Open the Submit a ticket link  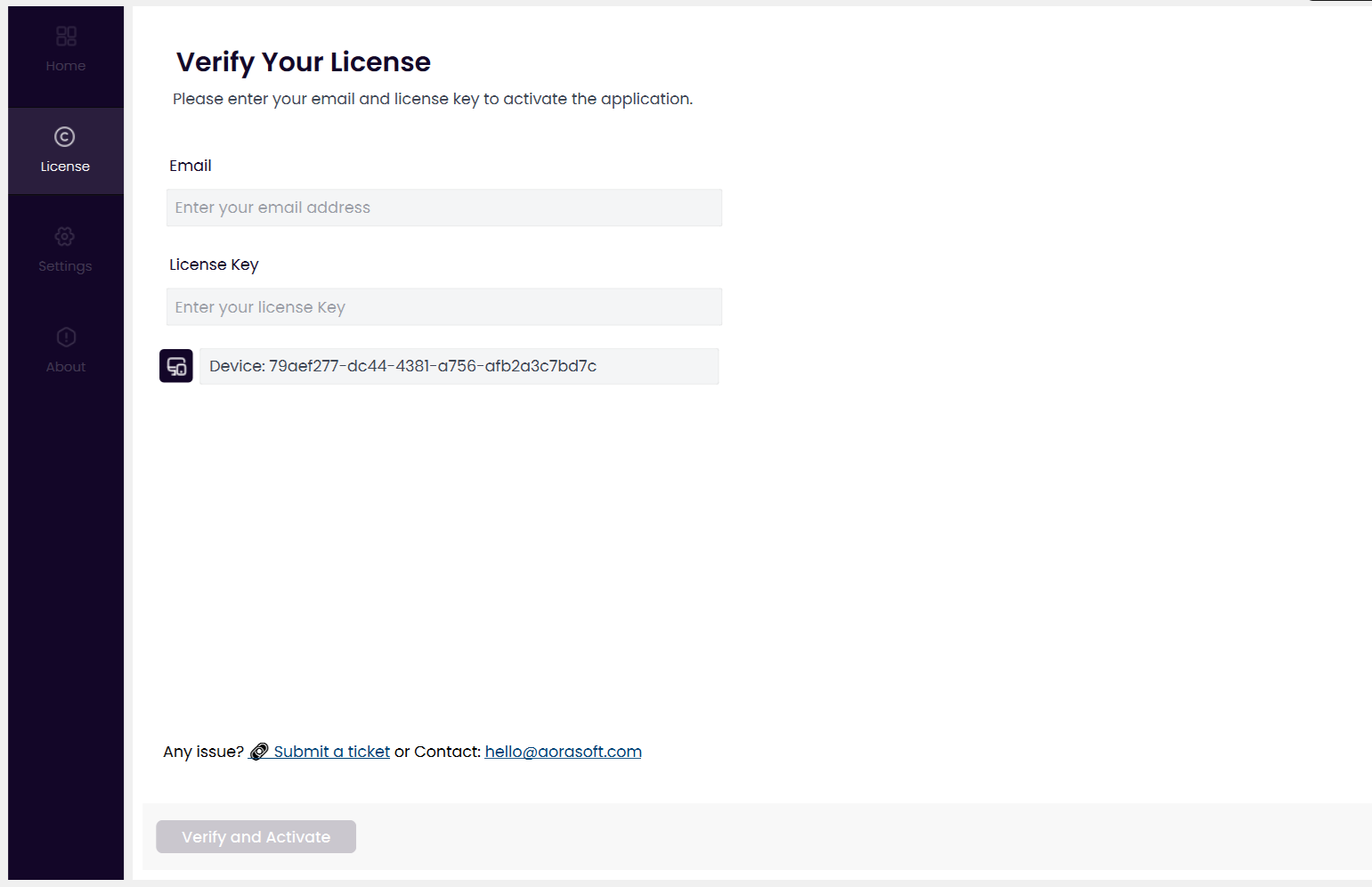pos(331,752)
